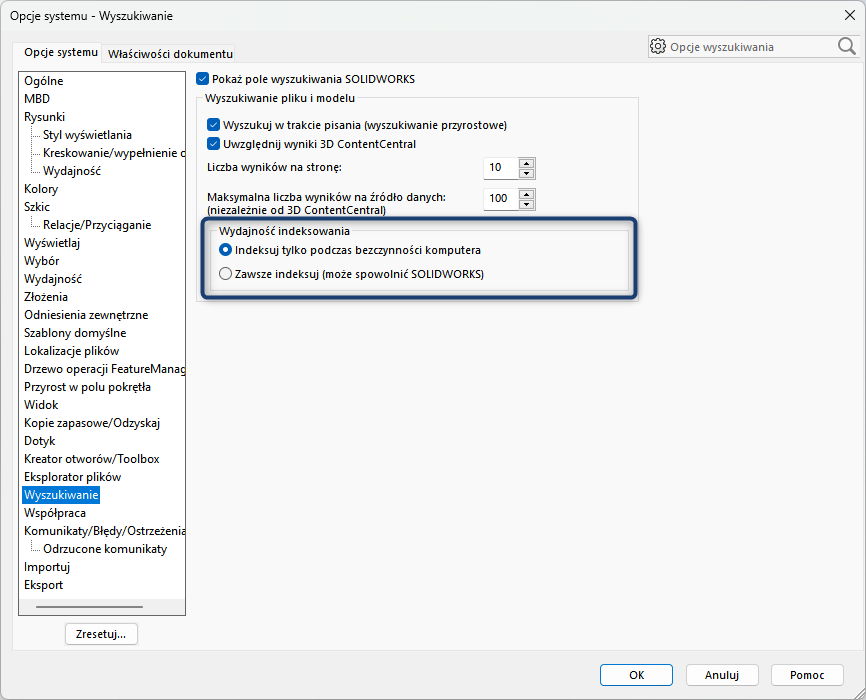Toggle 'Pokaż pole wyszukiwania SOLIDWORKS' checkbox
The image size is (866, 700).
[203, 79]
